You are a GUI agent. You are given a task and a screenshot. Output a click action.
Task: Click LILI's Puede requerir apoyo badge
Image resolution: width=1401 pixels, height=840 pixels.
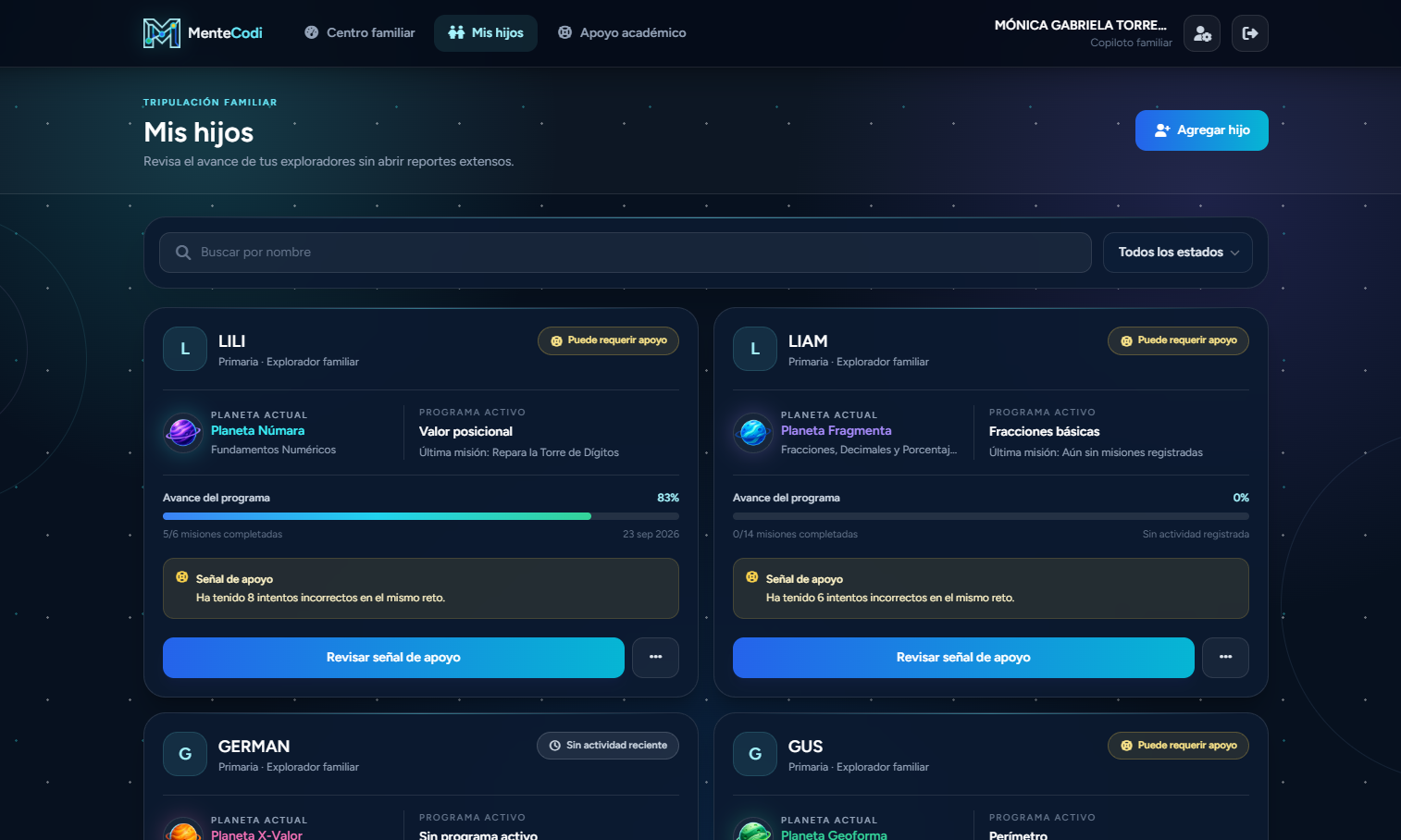pos(608,340)
